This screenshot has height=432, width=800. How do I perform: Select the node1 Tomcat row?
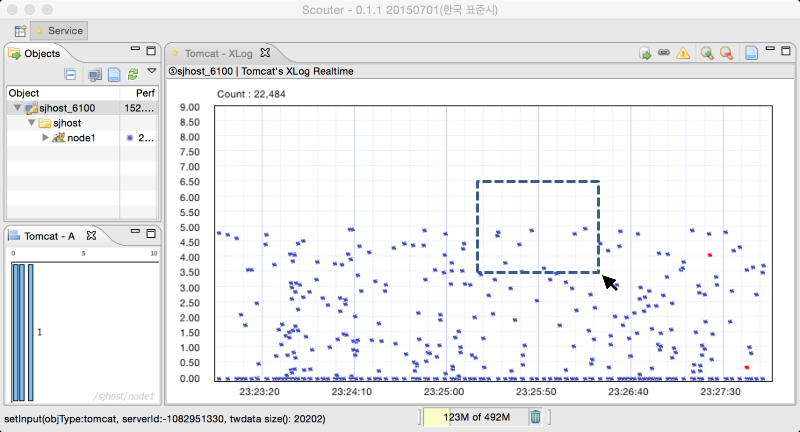click(82, 138)
